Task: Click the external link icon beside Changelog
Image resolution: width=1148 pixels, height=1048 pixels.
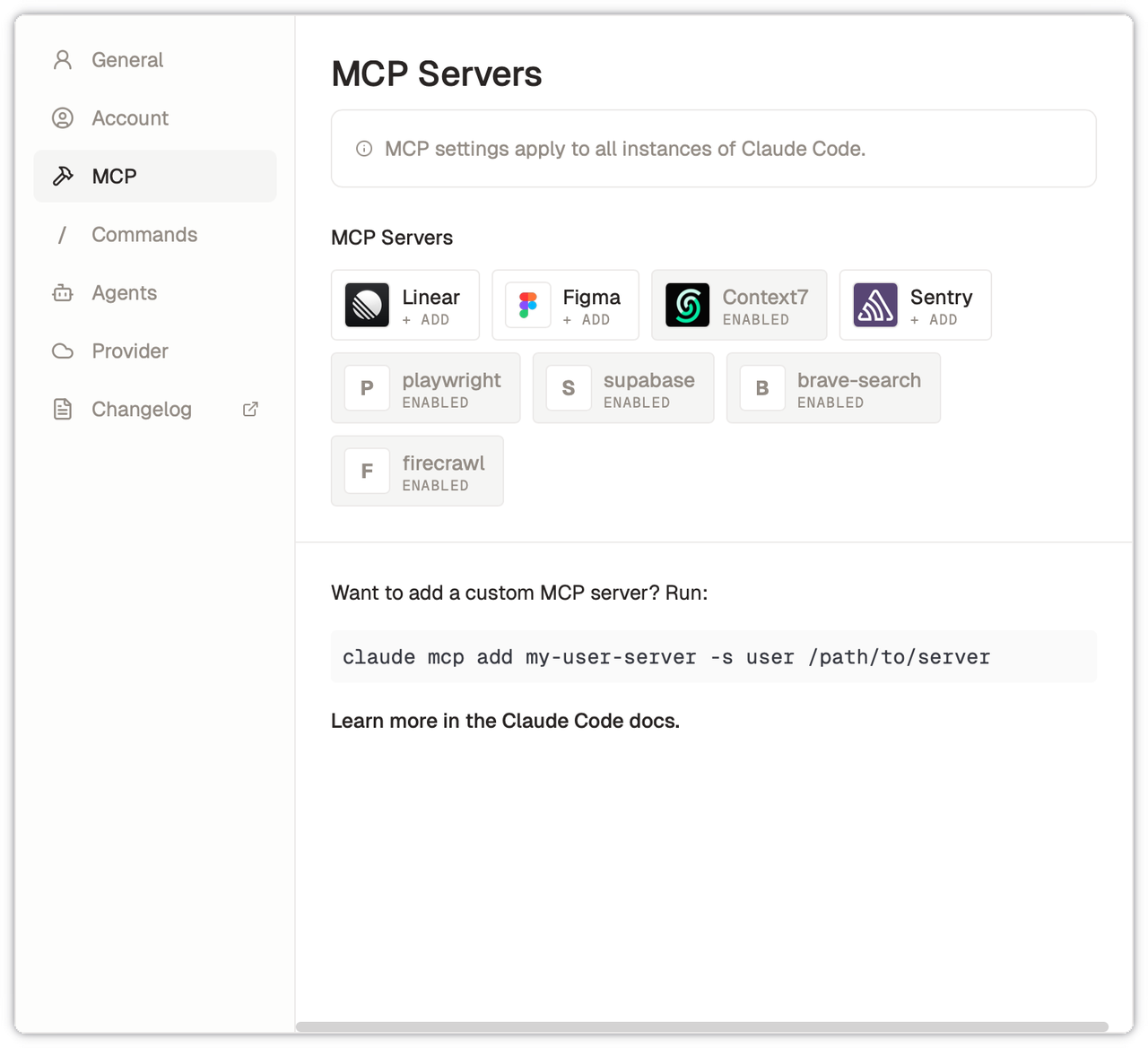Action: click(251, 410)
